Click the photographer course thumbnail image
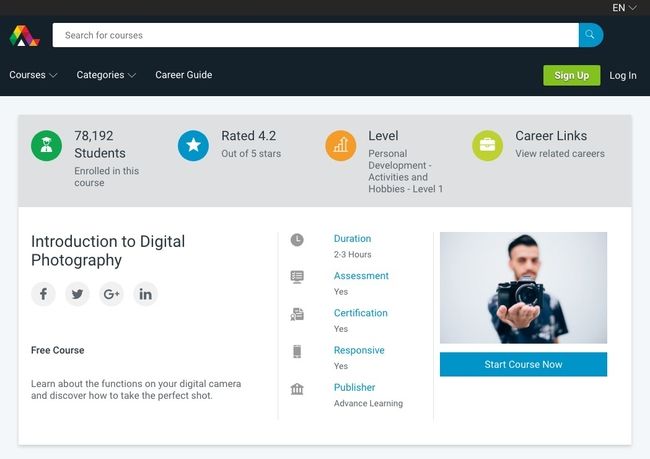The width and height of the screenshot is (650, 459). coord(523,288)
